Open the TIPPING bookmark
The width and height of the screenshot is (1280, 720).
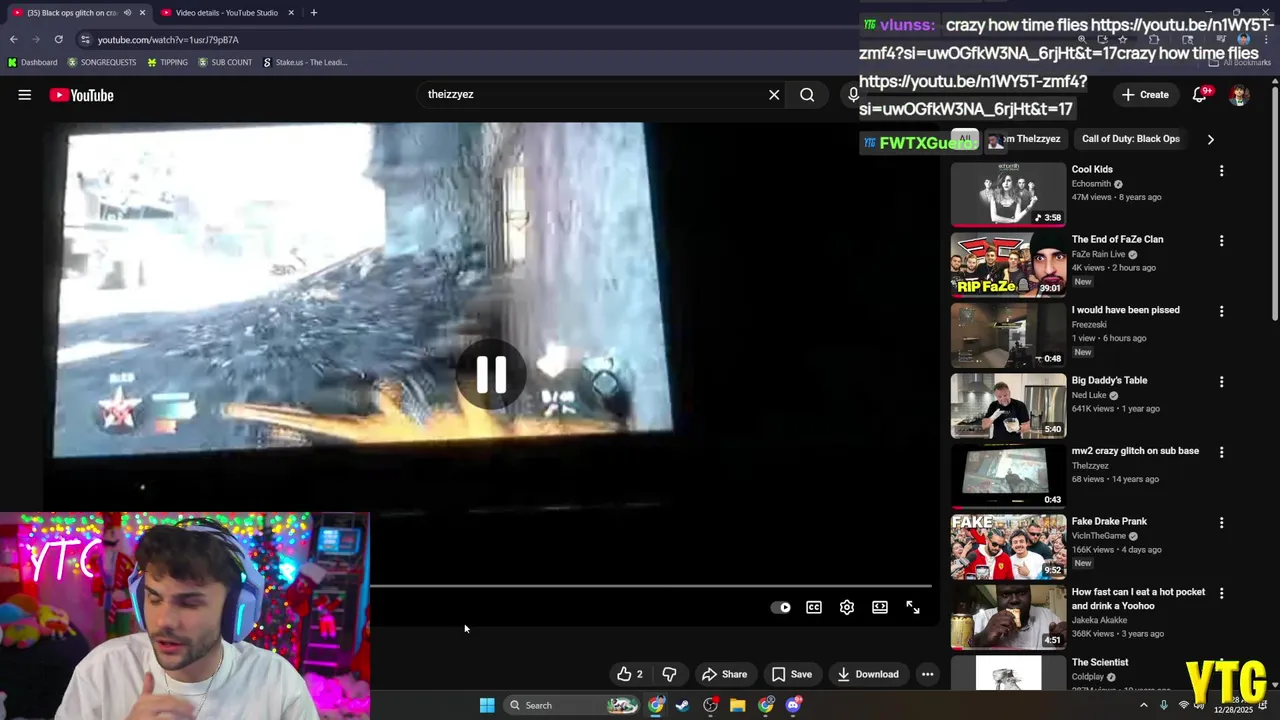[x=167, y=62]
